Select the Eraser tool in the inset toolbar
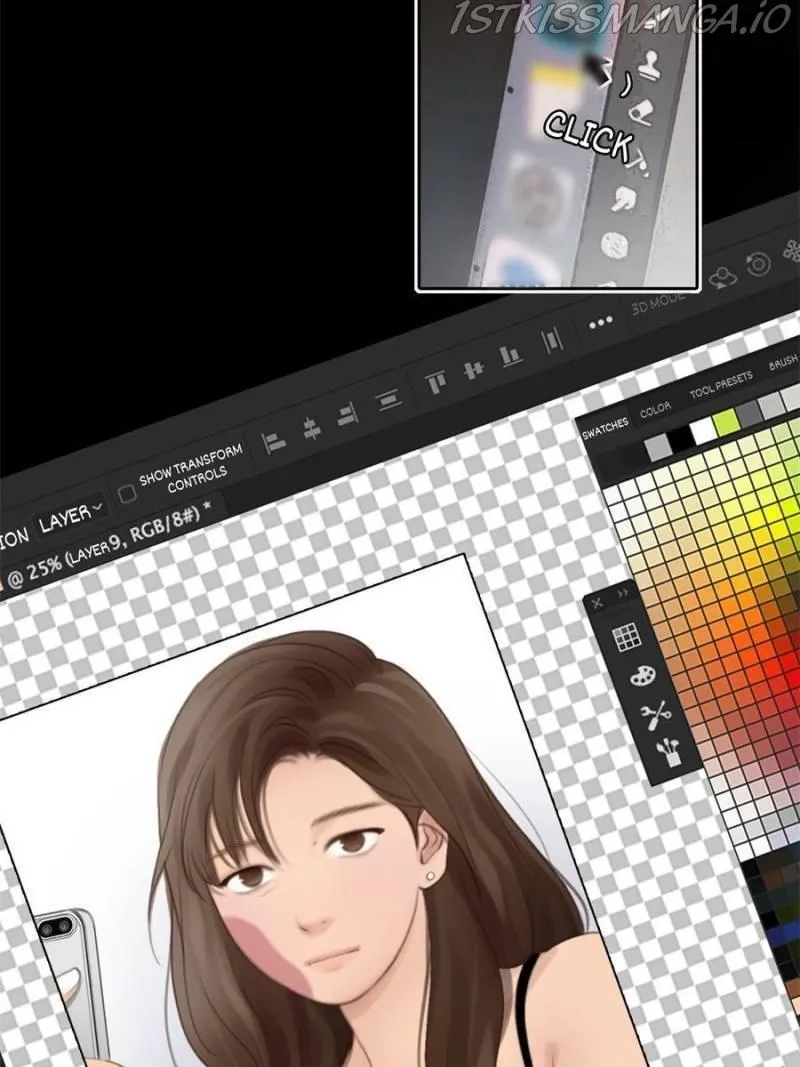Image resolution: width=800 pixels, height=1067 pixels. coord(640,112)
